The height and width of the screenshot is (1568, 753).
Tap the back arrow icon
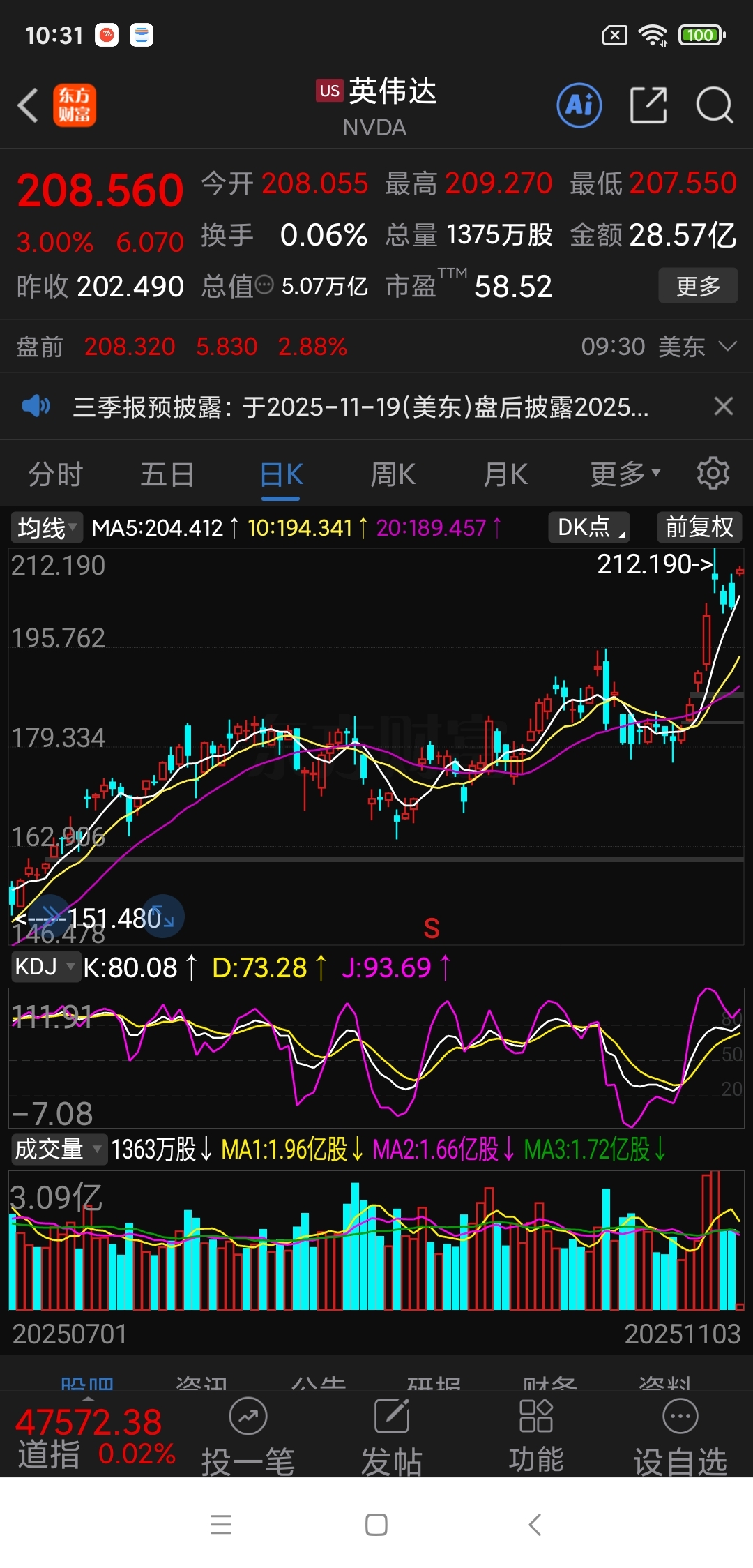[28, 106]
